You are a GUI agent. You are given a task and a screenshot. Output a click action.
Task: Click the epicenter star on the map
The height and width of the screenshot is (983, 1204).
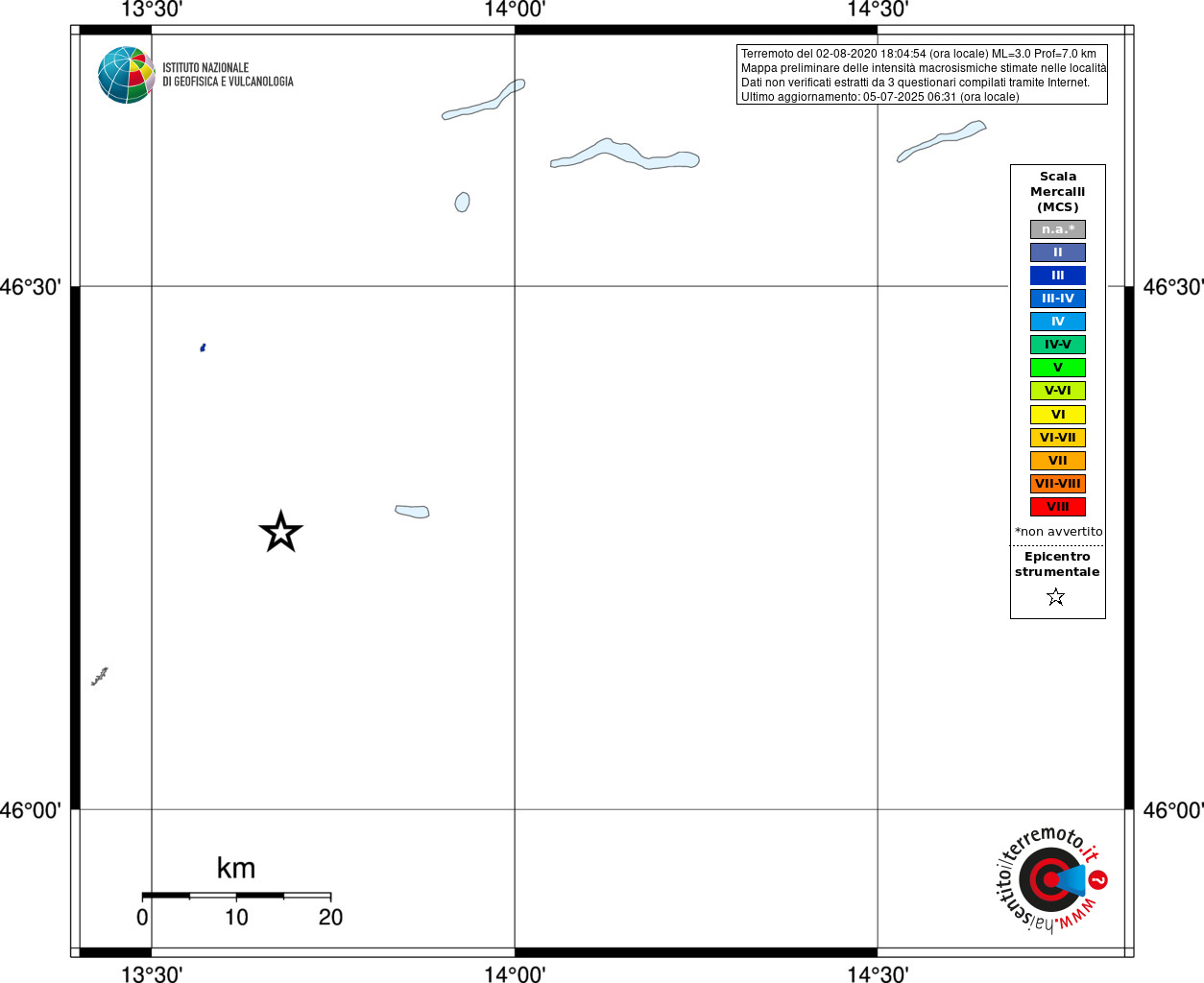[280, 532]
